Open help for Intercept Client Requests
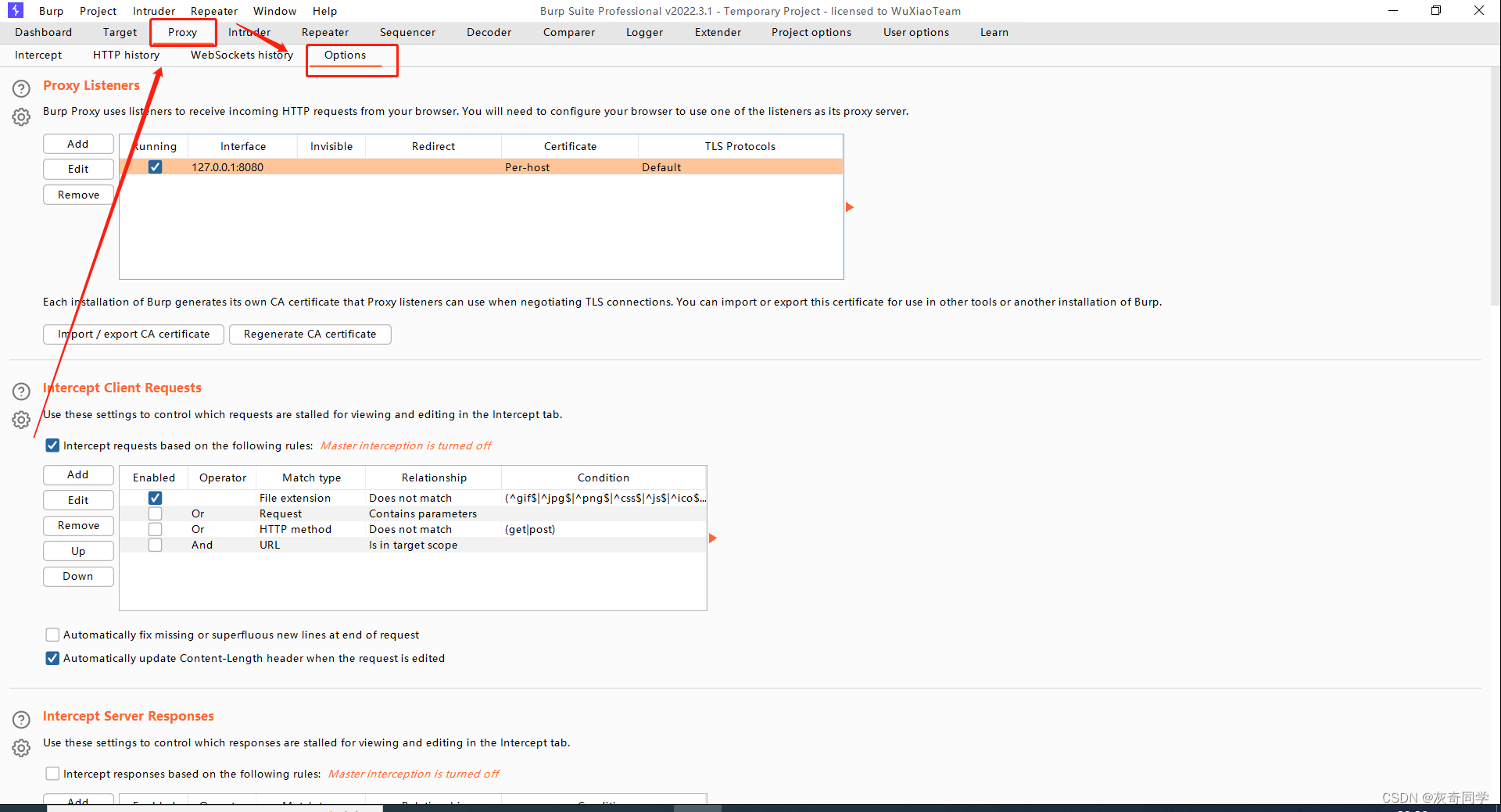 (21, 391)
